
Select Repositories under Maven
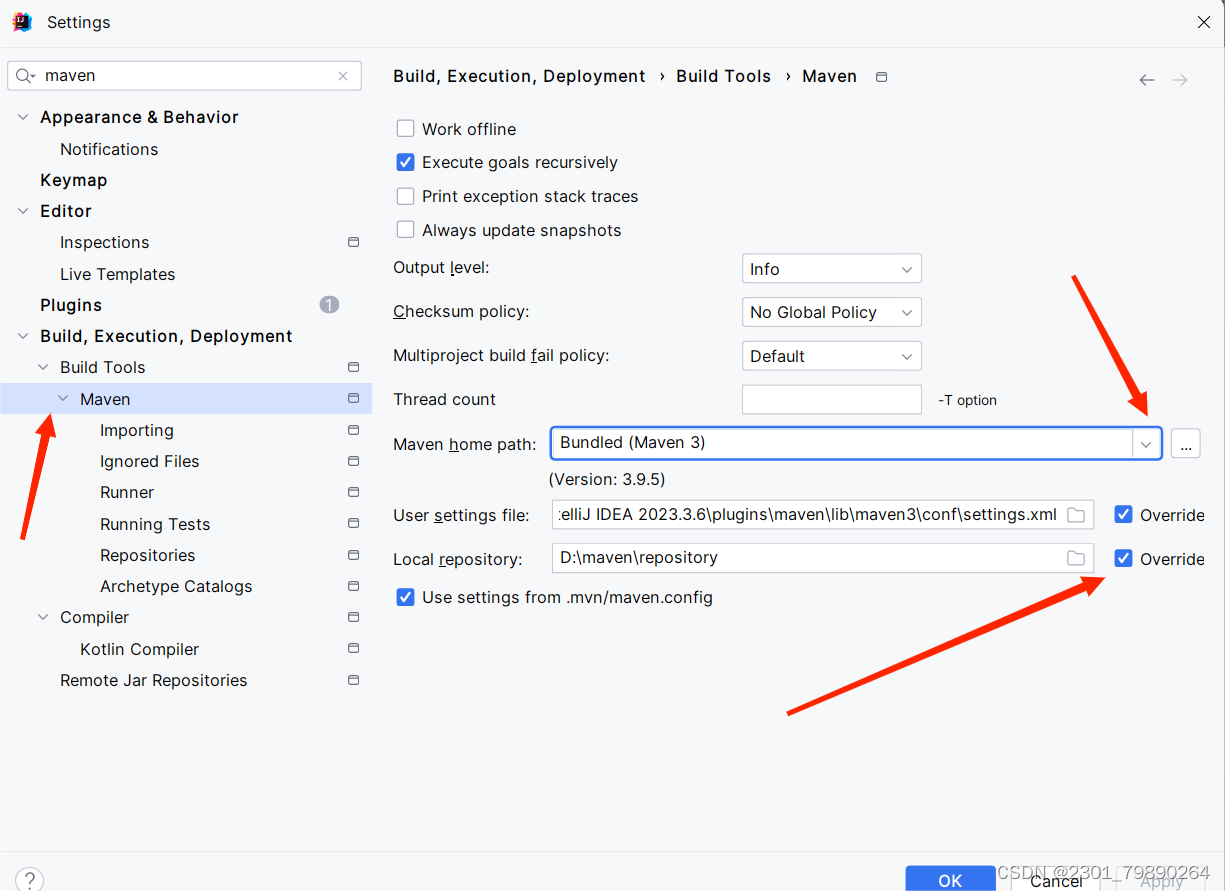[x=147, y=555]
